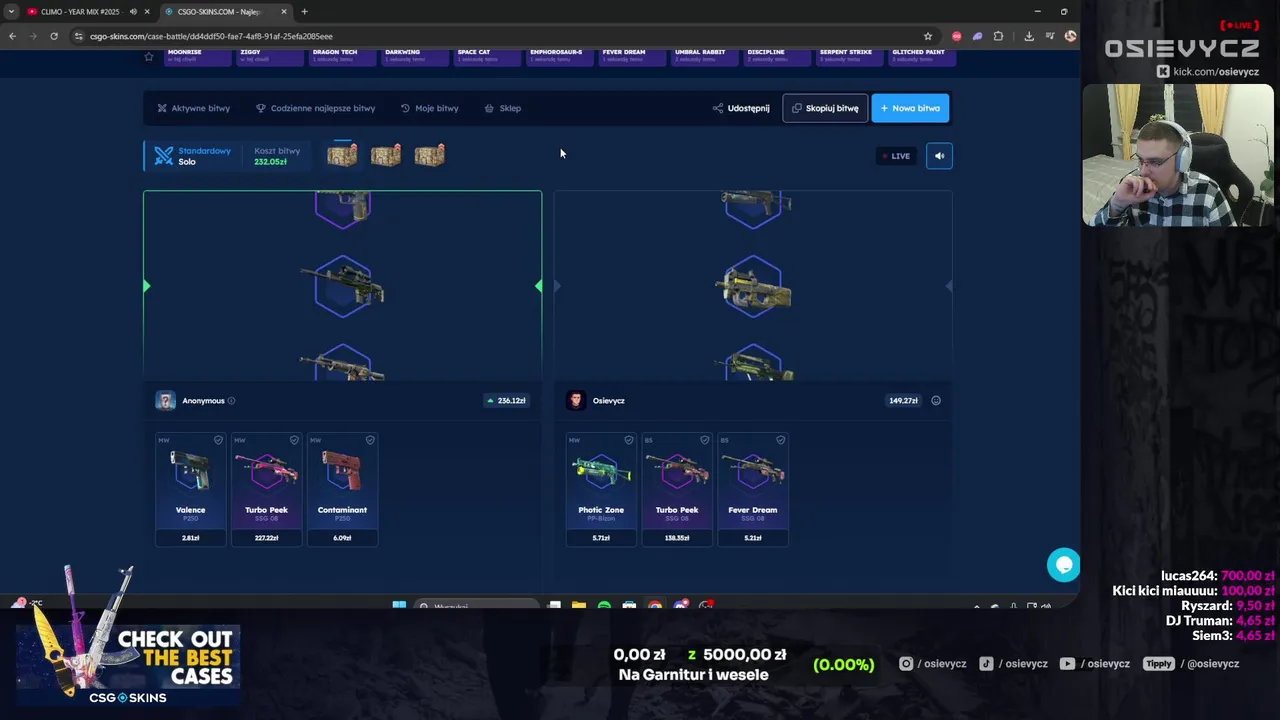Open the browser profile avatar
This screenshot has width=1280, height=720.
tap(1070, 36)
